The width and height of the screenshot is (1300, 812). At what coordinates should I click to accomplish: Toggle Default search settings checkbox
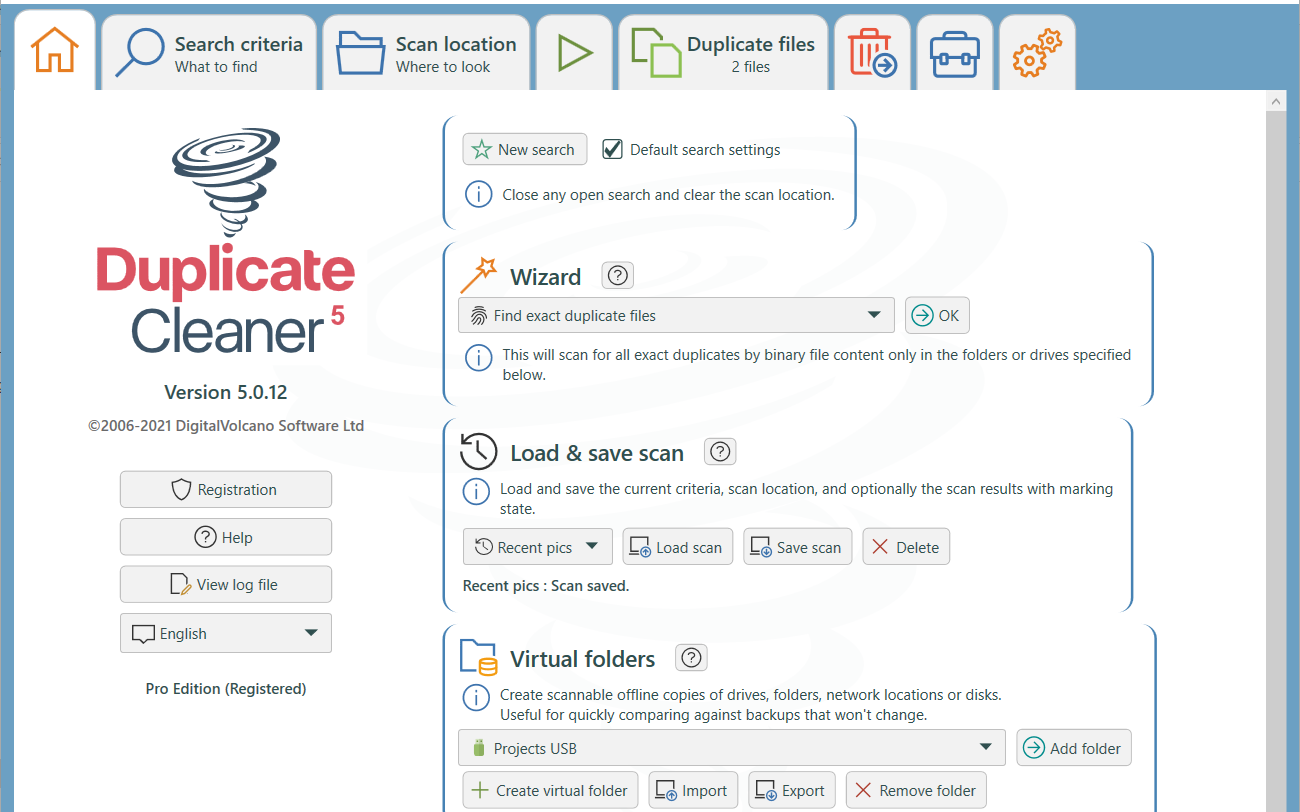613,150
